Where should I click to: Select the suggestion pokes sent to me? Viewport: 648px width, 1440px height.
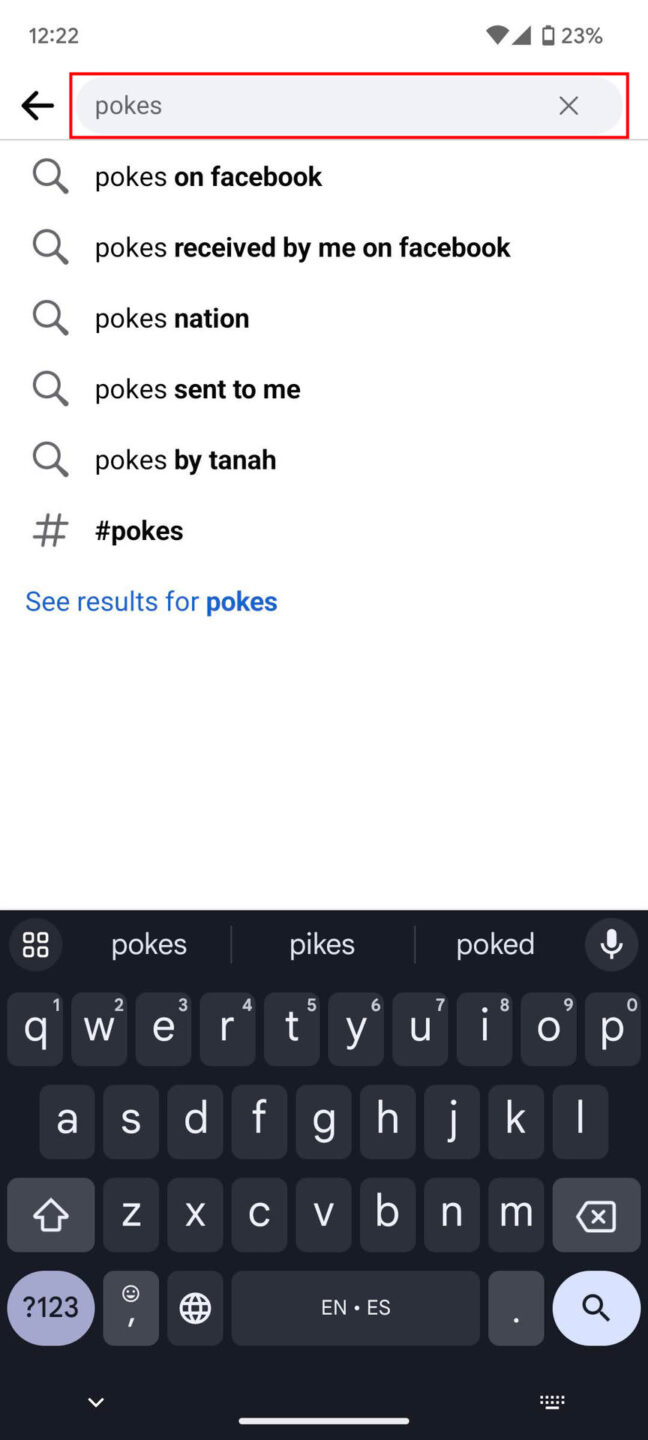point(197,388)
